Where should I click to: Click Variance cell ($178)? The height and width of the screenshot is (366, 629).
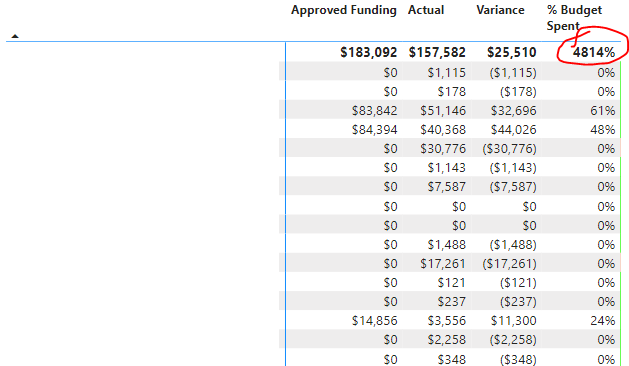click(518, 92)
